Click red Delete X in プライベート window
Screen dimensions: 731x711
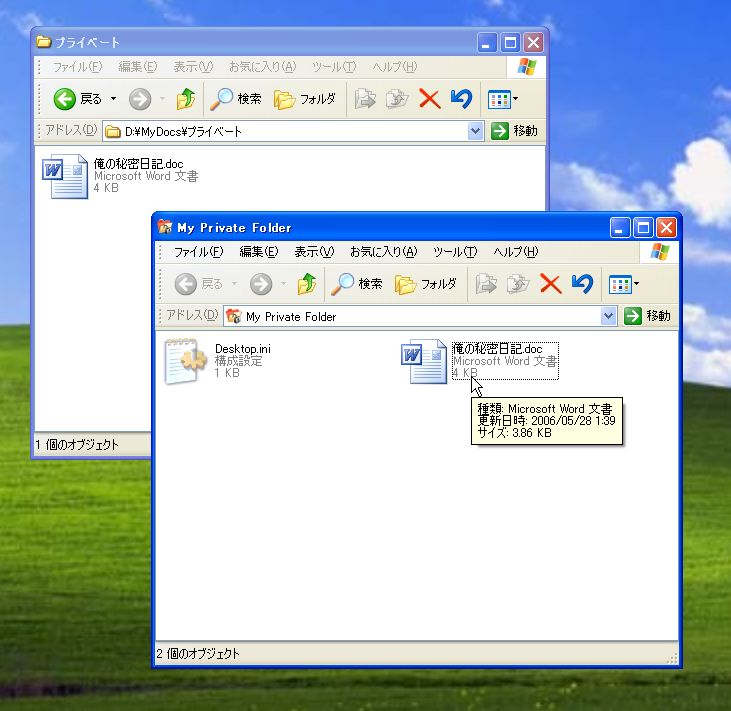(429, 99)
